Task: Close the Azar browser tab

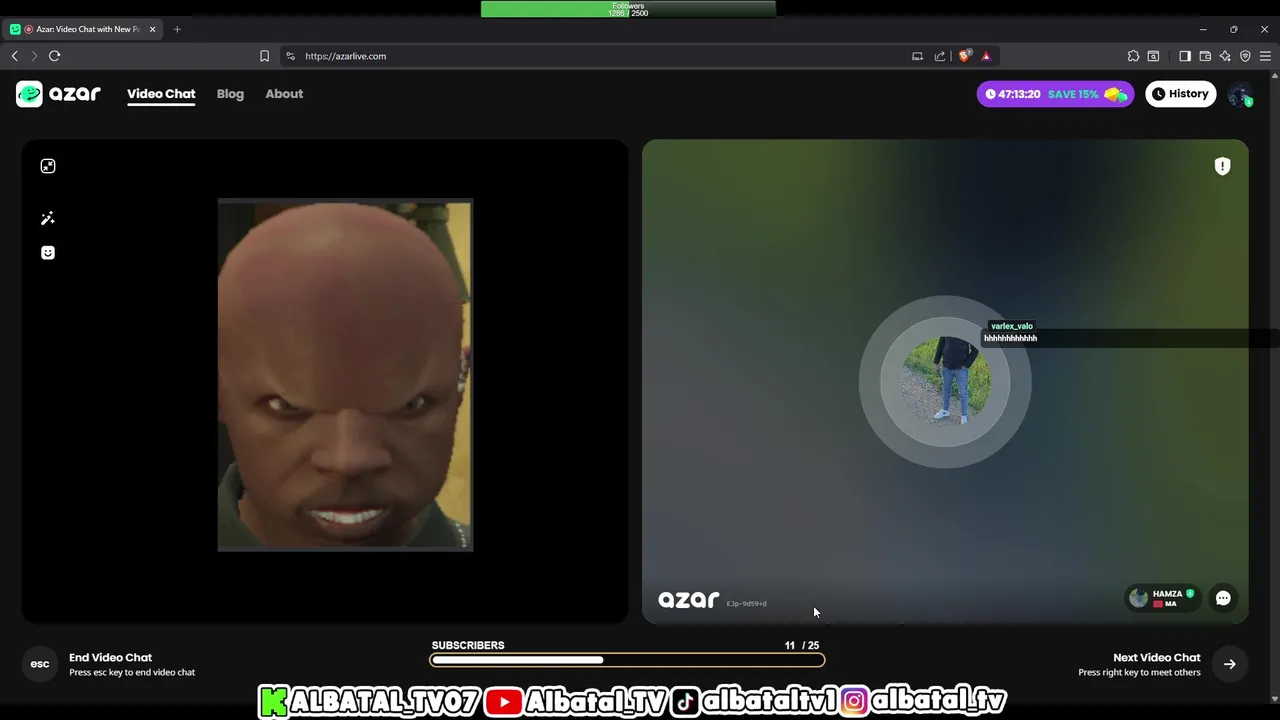Action: coord(153,29)
